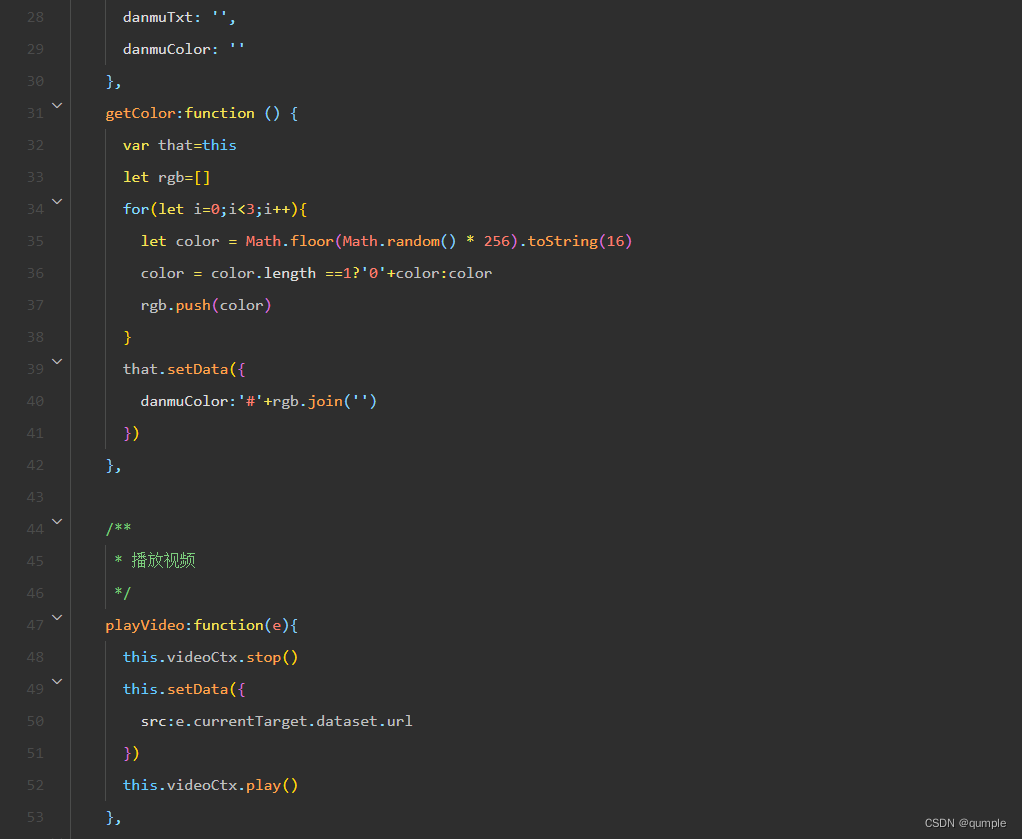This screenshot has height=839, width=1022.
Task: Click line number 38 in the gutter
Action: point(35,337)
